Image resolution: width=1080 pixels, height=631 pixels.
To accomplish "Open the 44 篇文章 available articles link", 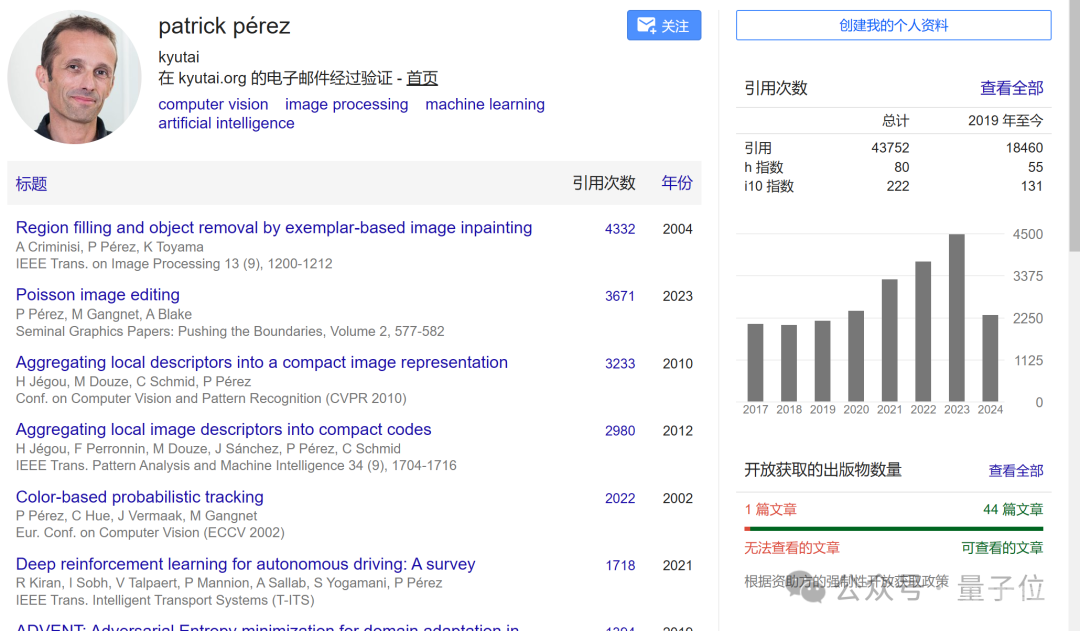I will tap(1012, 509).
